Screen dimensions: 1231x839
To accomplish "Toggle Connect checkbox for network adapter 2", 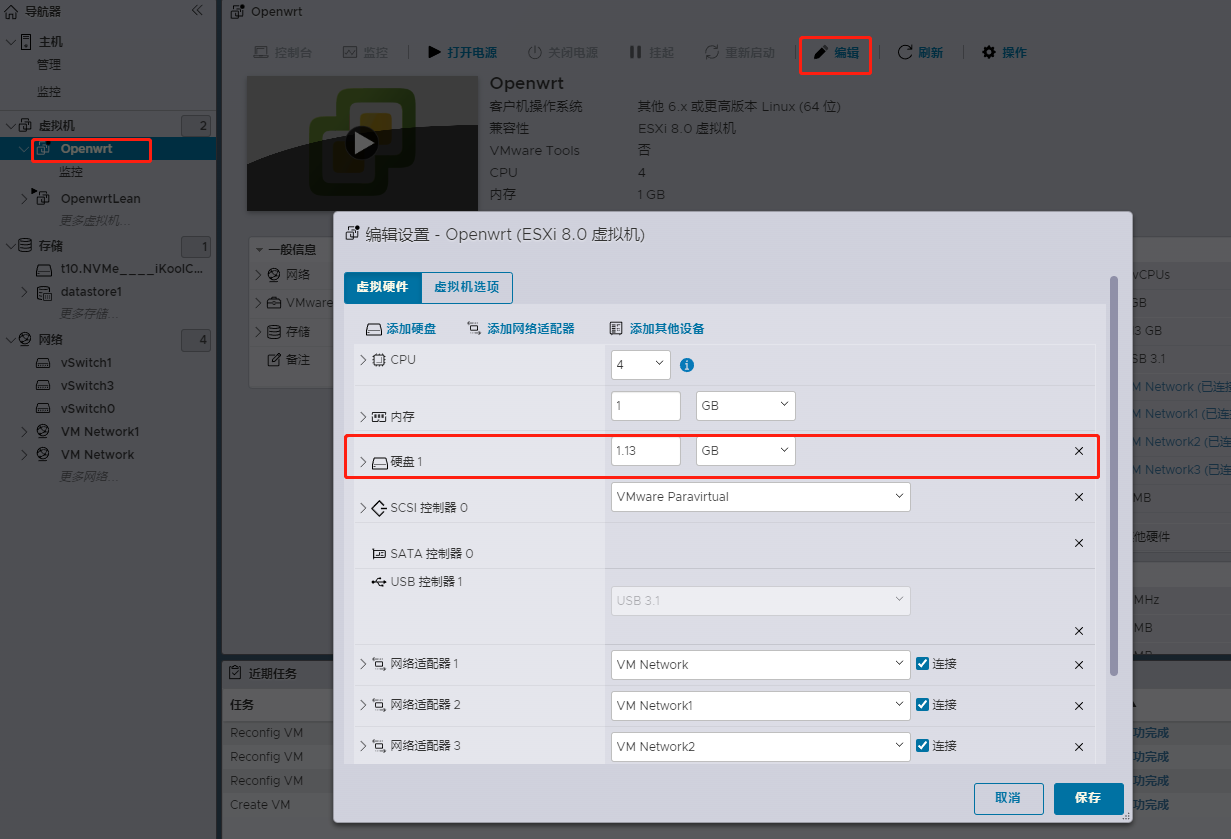I will click(923, 705).
